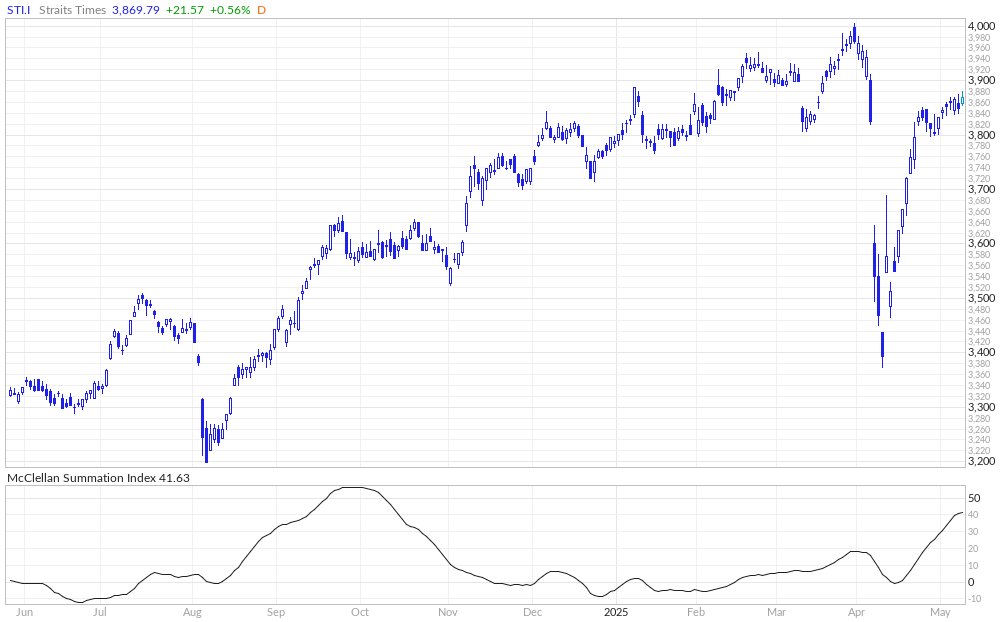Viewport: 1000px width, 622px height.
Task: Click the Straits Times index name
Action: pos(72,10)
